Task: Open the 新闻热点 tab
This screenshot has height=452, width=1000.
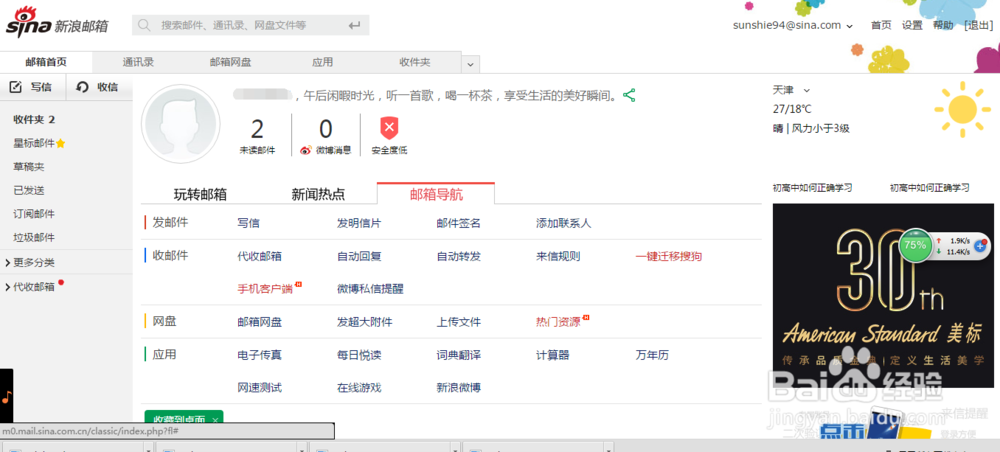Action: point(318,194)
